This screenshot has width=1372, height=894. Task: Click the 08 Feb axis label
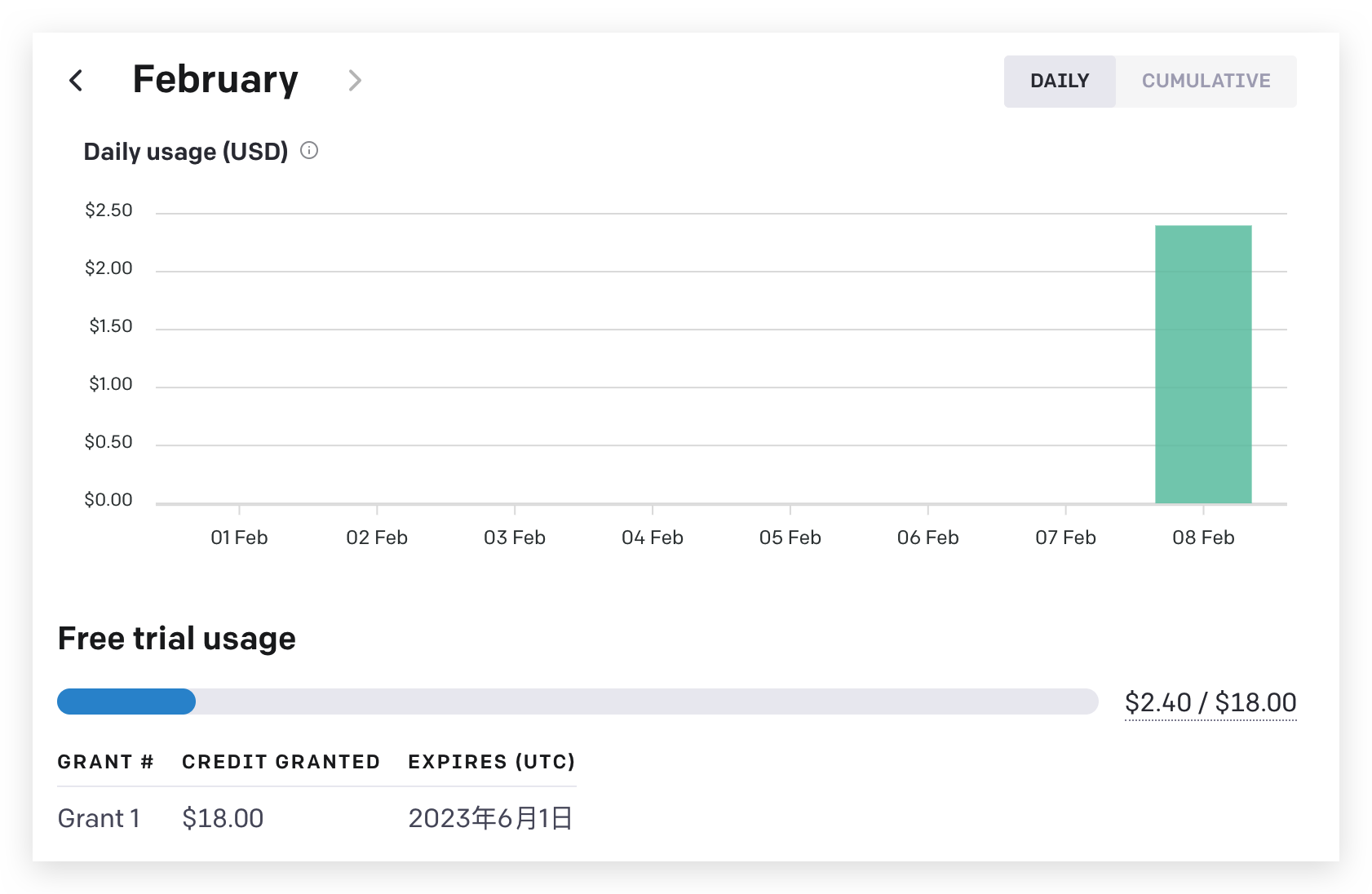pos(1203,538)
